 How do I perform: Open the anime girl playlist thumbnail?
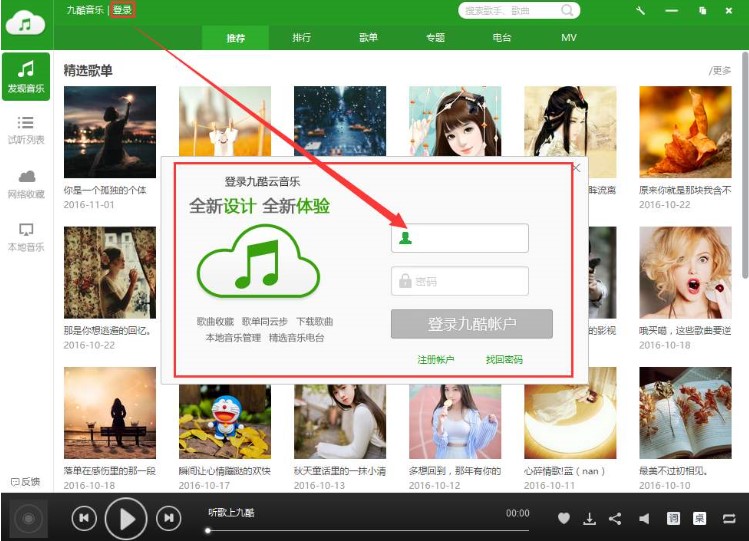pyautogui.click(x=455, y=121)
